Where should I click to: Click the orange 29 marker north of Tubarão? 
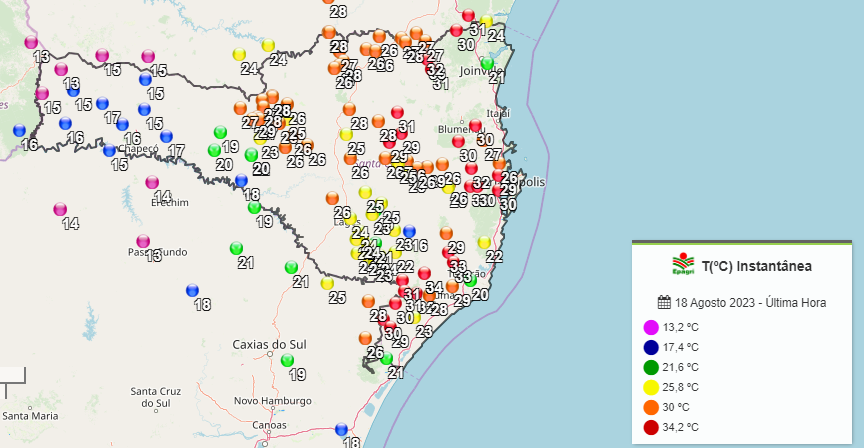(446, 233)
